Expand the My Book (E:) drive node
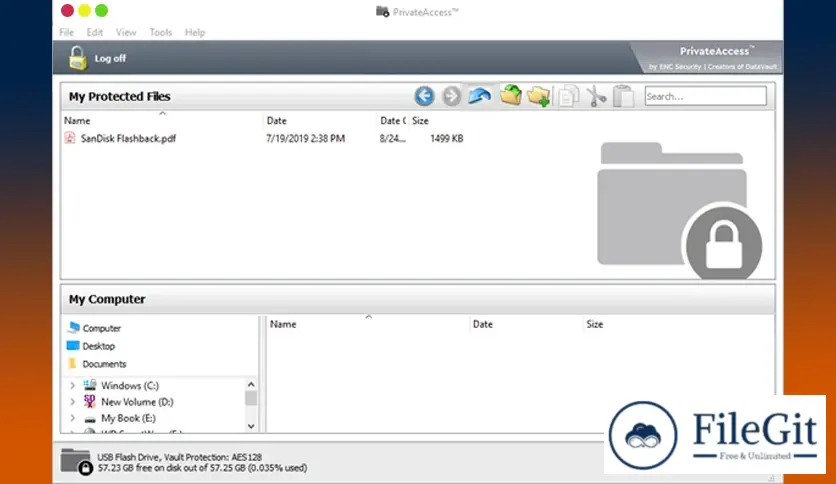Image resolution: width=836 pixels, height=484 pixels. [x=72, y=418]
